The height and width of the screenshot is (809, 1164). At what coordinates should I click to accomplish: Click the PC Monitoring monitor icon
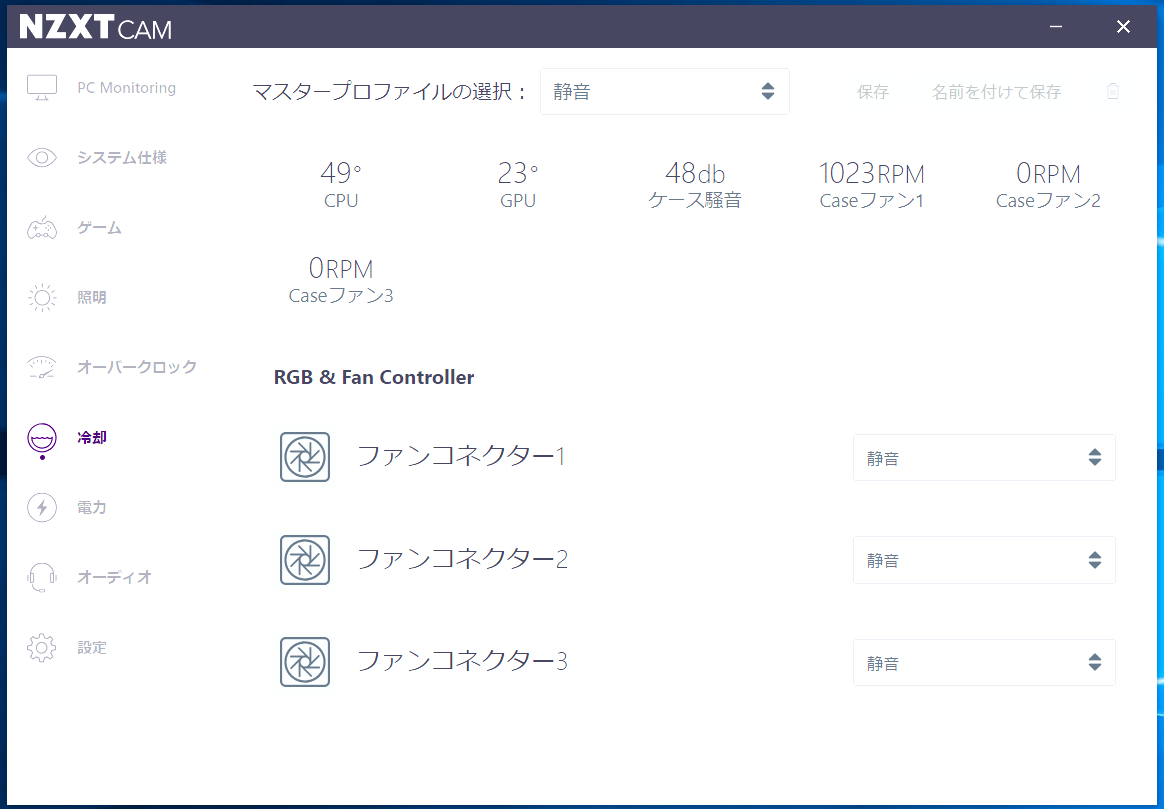pos(42,88)
